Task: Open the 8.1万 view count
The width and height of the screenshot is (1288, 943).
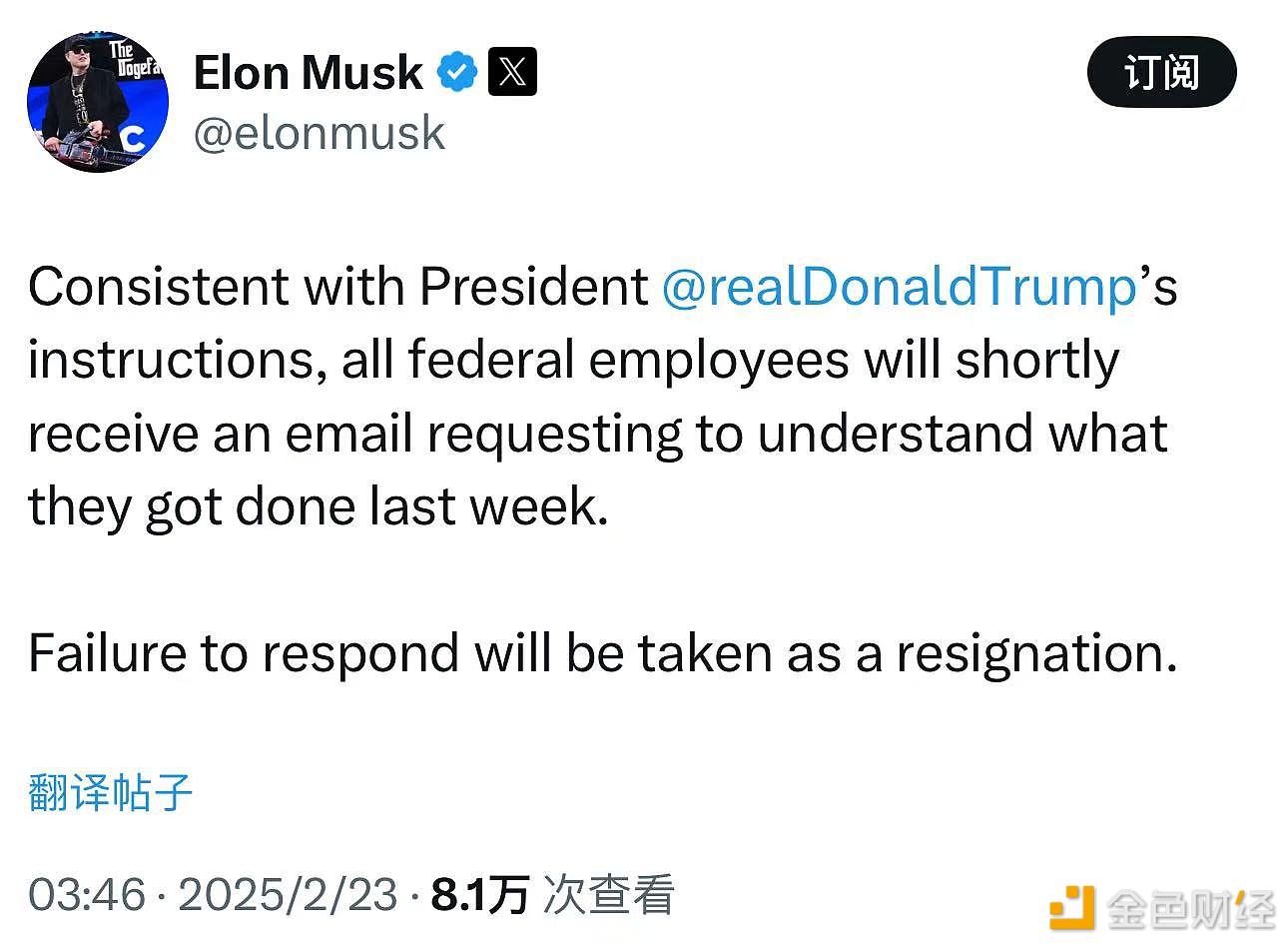Action: pos(479,894)
